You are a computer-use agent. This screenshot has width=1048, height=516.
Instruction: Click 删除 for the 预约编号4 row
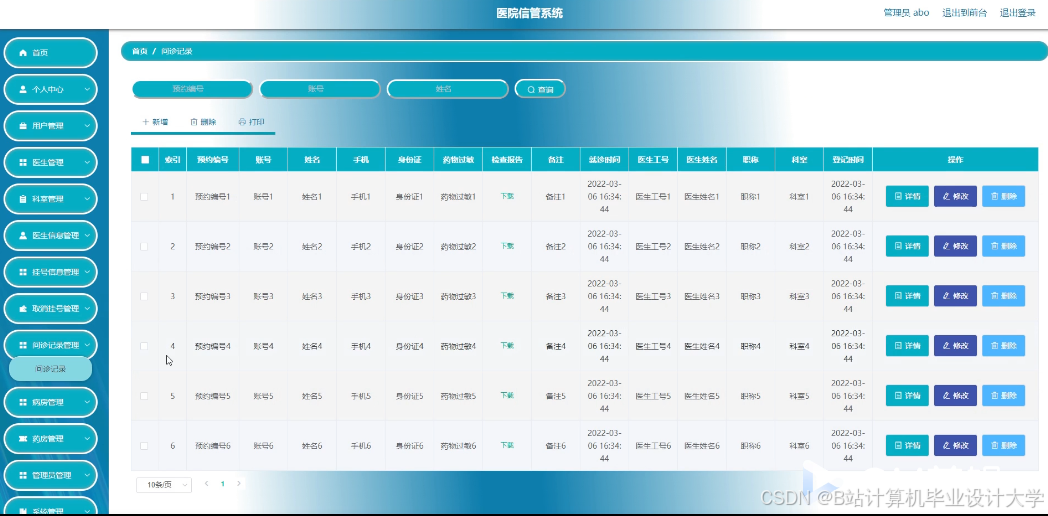[x=1003, y=346]
